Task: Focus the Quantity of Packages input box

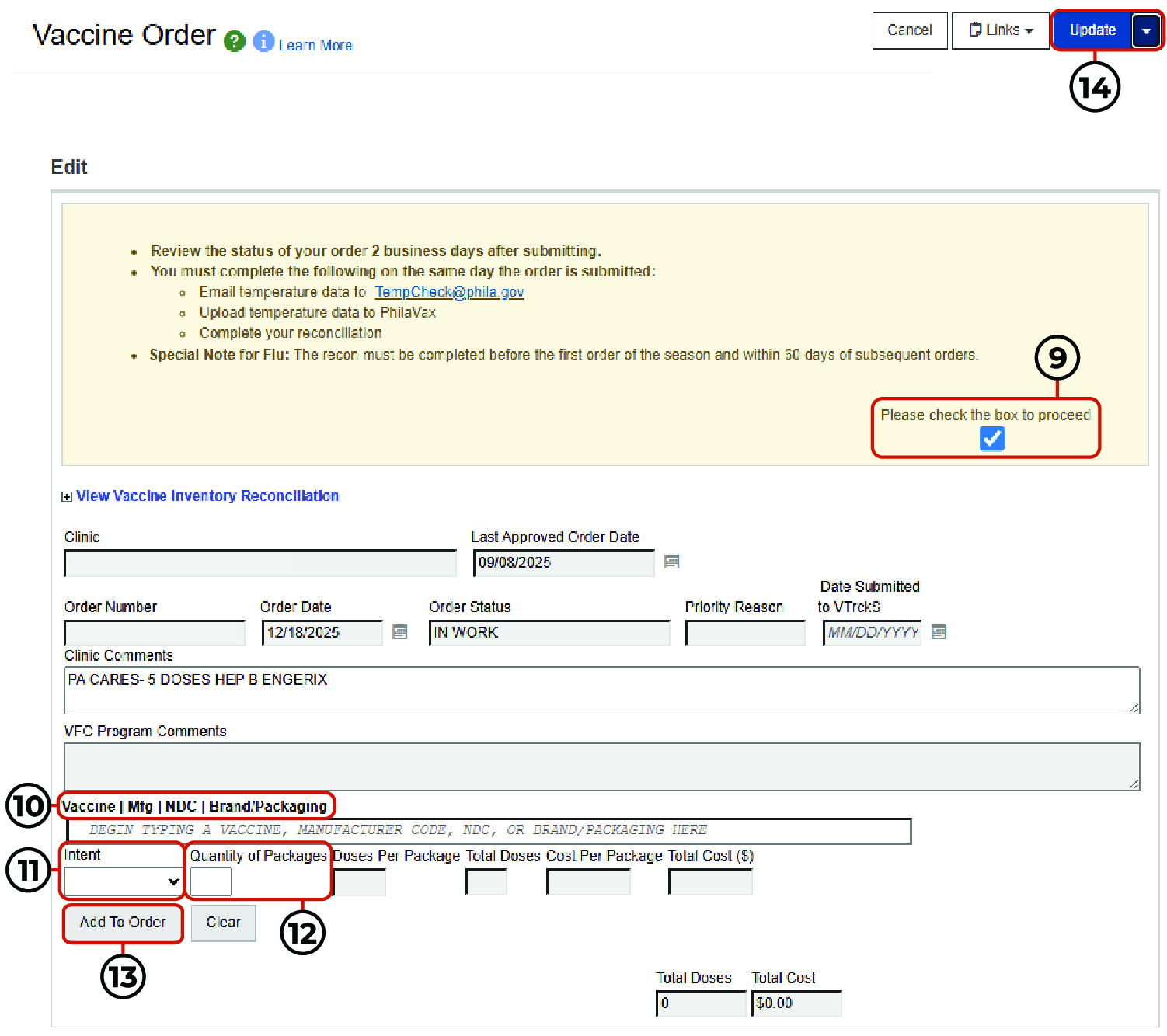Action: pos(211,881)
